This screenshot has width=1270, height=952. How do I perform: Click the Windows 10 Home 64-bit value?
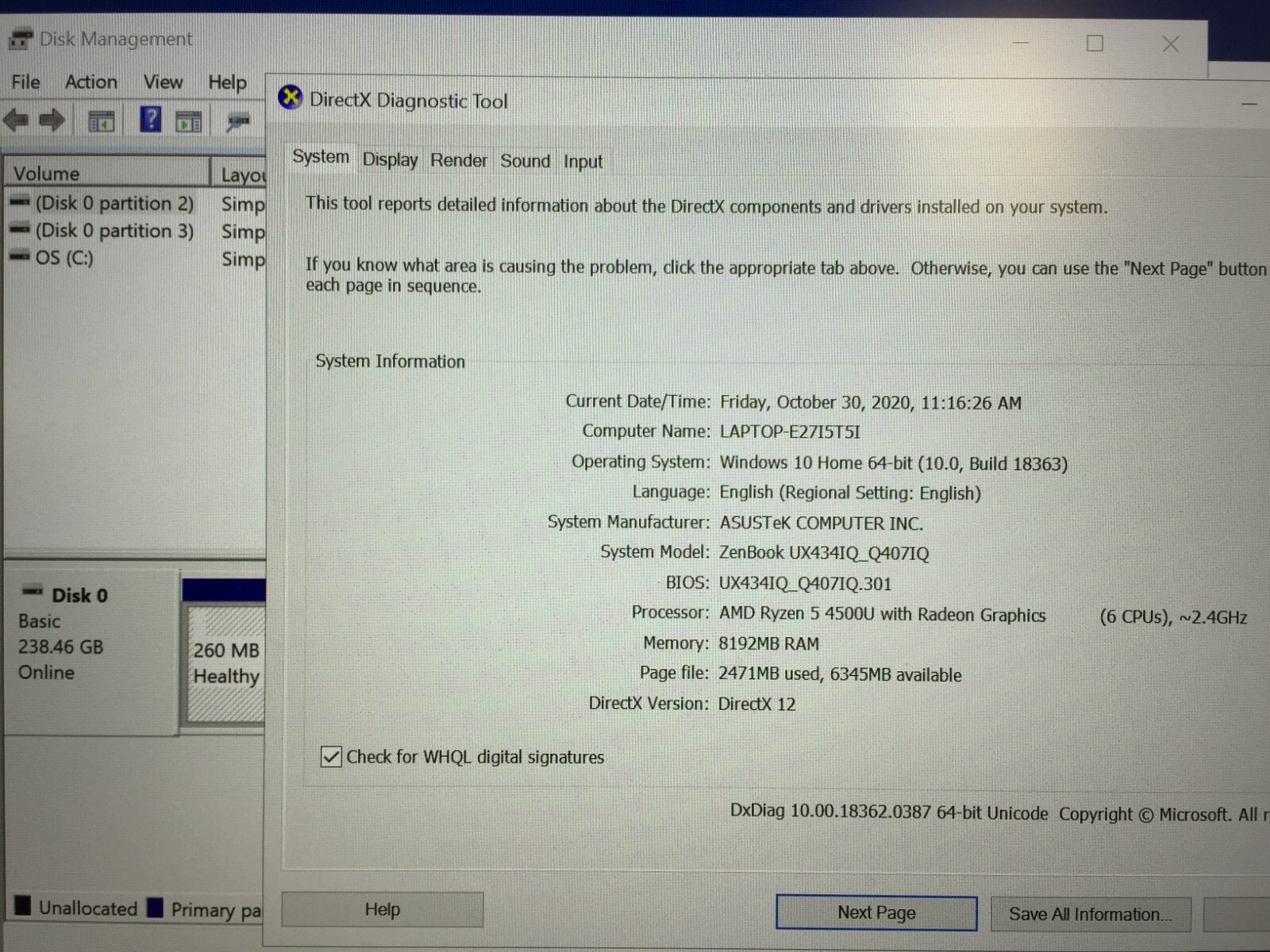coord(893,463)
